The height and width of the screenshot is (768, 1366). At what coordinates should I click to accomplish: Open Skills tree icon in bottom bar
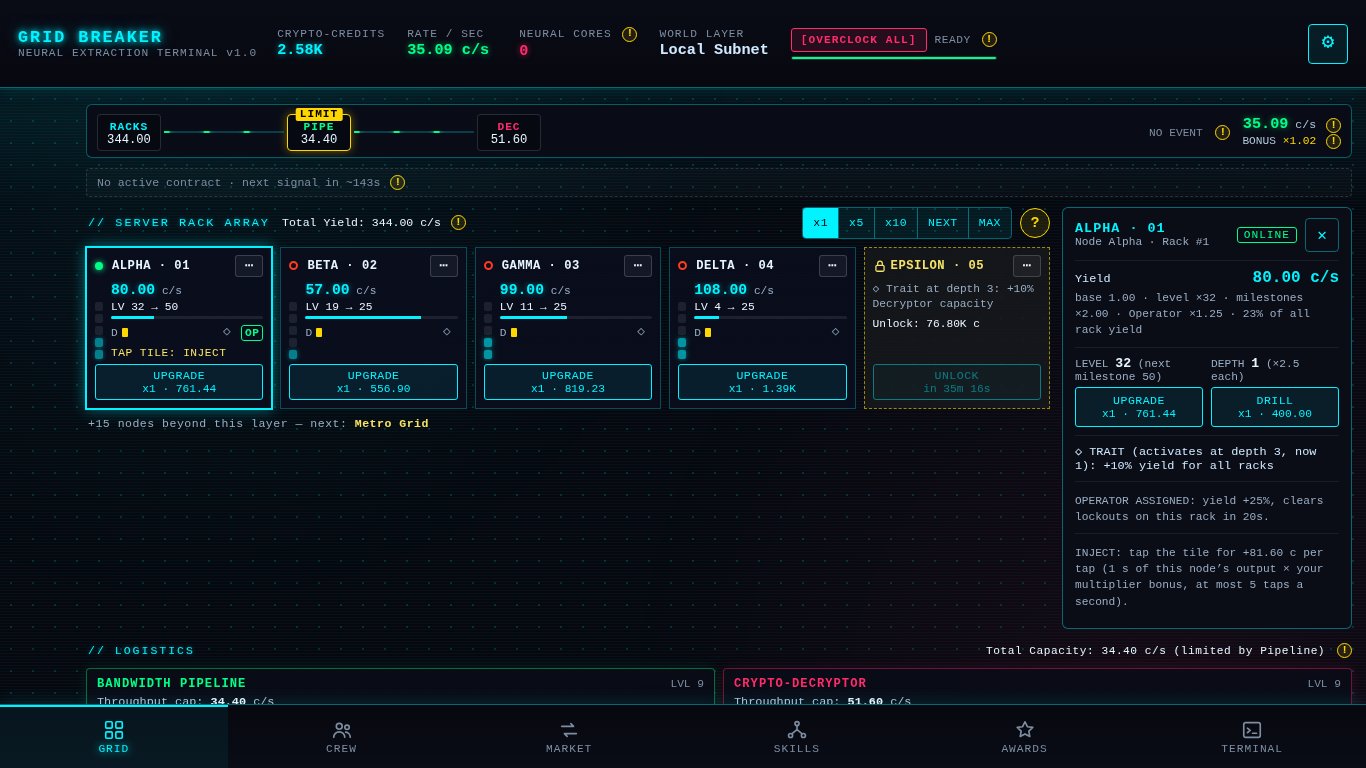pos(796,730)
